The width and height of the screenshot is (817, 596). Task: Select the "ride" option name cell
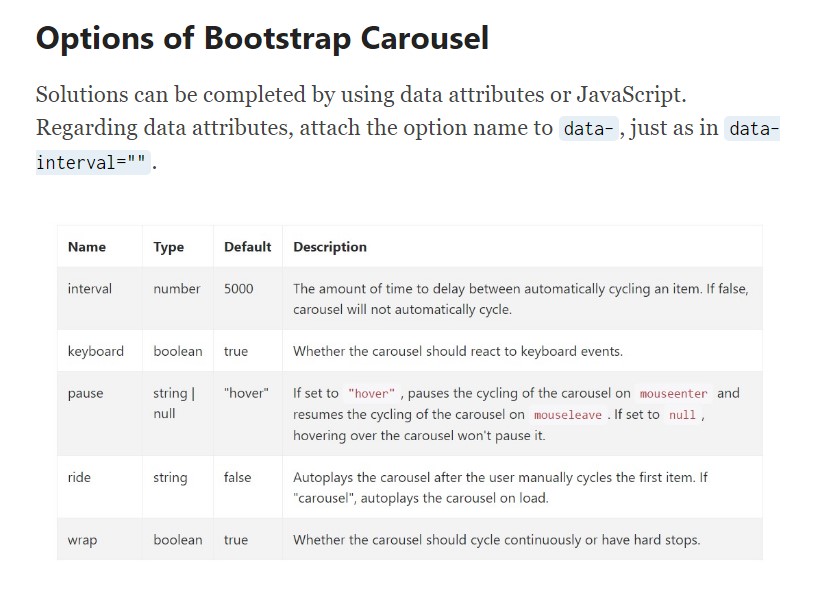tap(79, 477)
